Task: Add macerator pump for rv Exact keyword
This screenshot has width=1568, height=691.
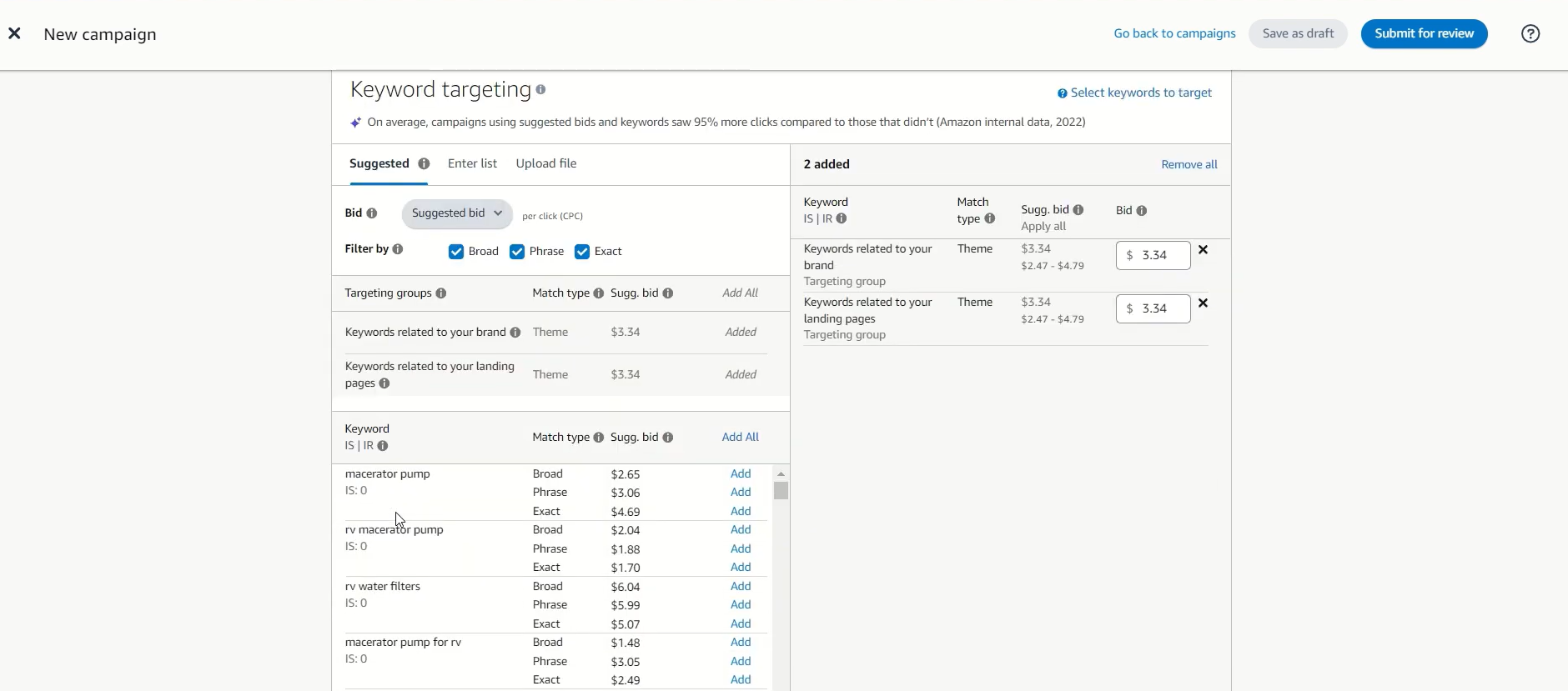Action: (741, 679)
